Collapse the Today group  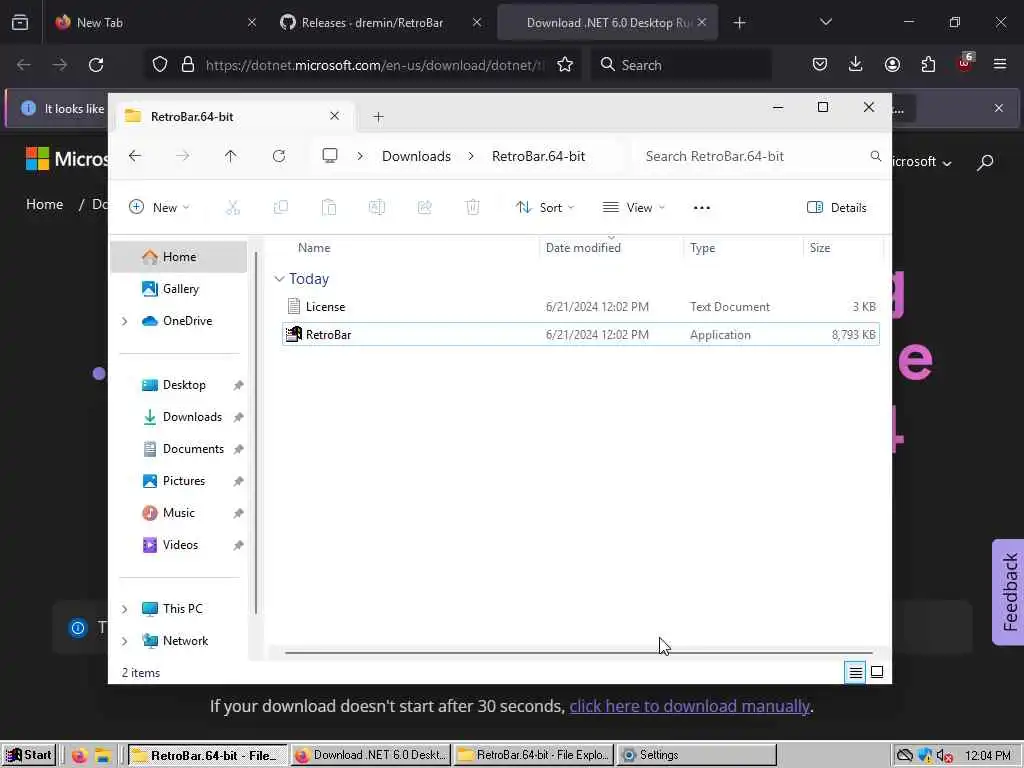[280, 279]
